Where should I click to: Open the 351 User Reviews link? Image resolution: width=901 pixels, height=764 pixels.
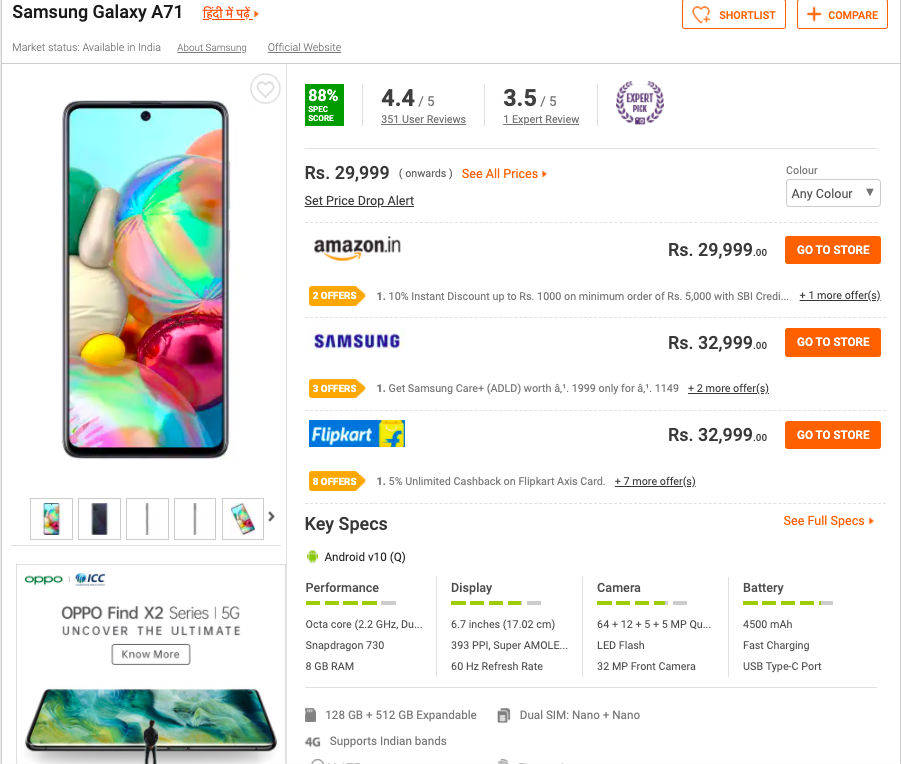coord(423,120)
